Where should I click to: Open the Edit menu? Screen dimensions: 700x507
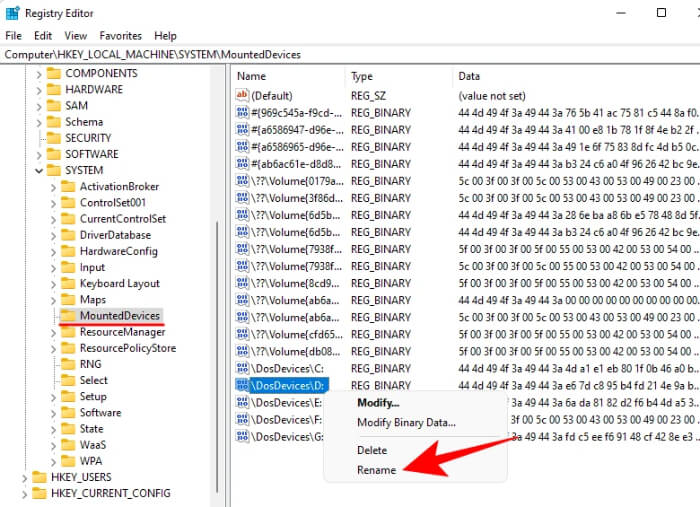click(x=43, y=36)
